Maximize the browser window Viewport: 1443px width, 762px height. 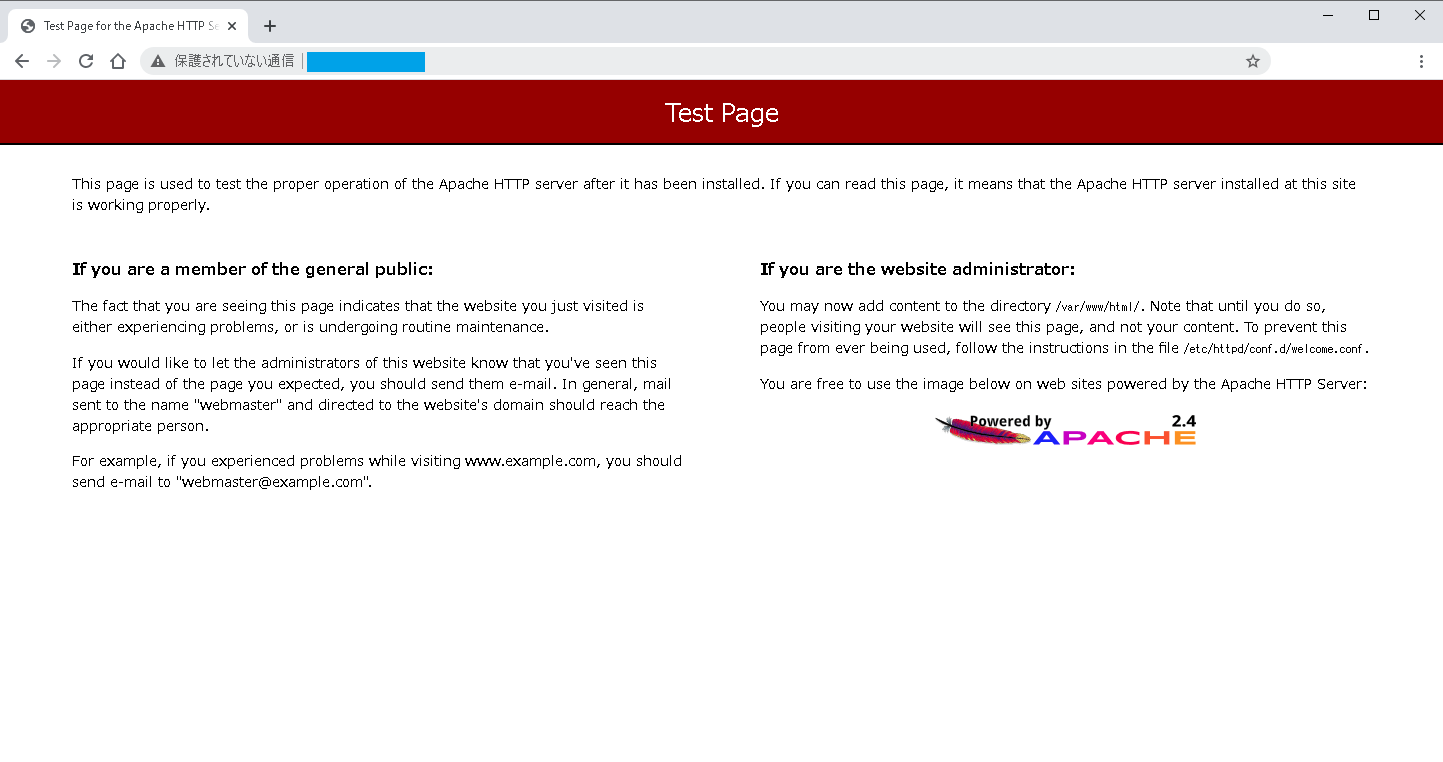[x=1374, y=15]
